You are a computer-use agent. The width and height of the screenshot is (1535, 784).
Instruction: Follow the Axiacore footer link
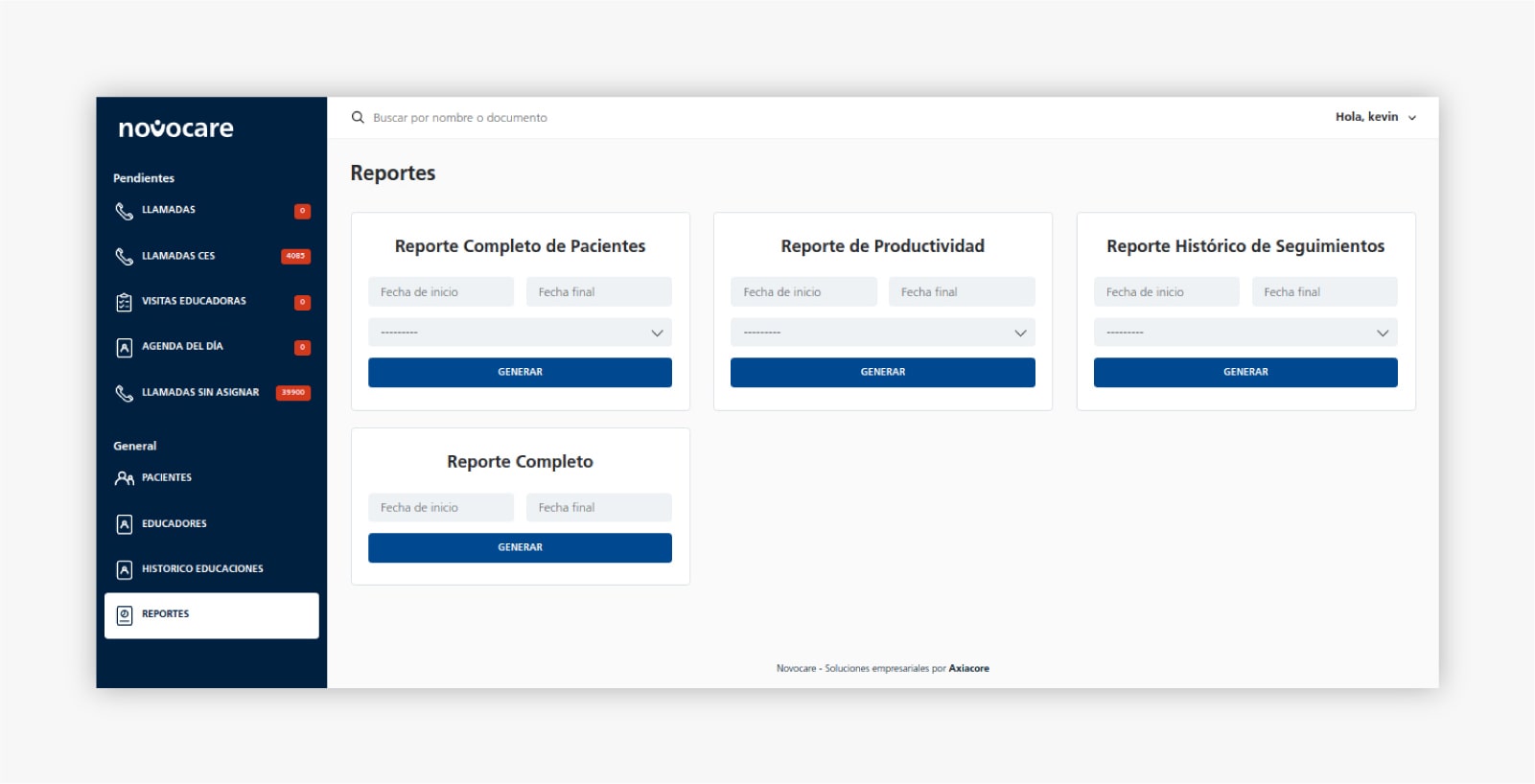pyautogui.click(x=968, y=668)
